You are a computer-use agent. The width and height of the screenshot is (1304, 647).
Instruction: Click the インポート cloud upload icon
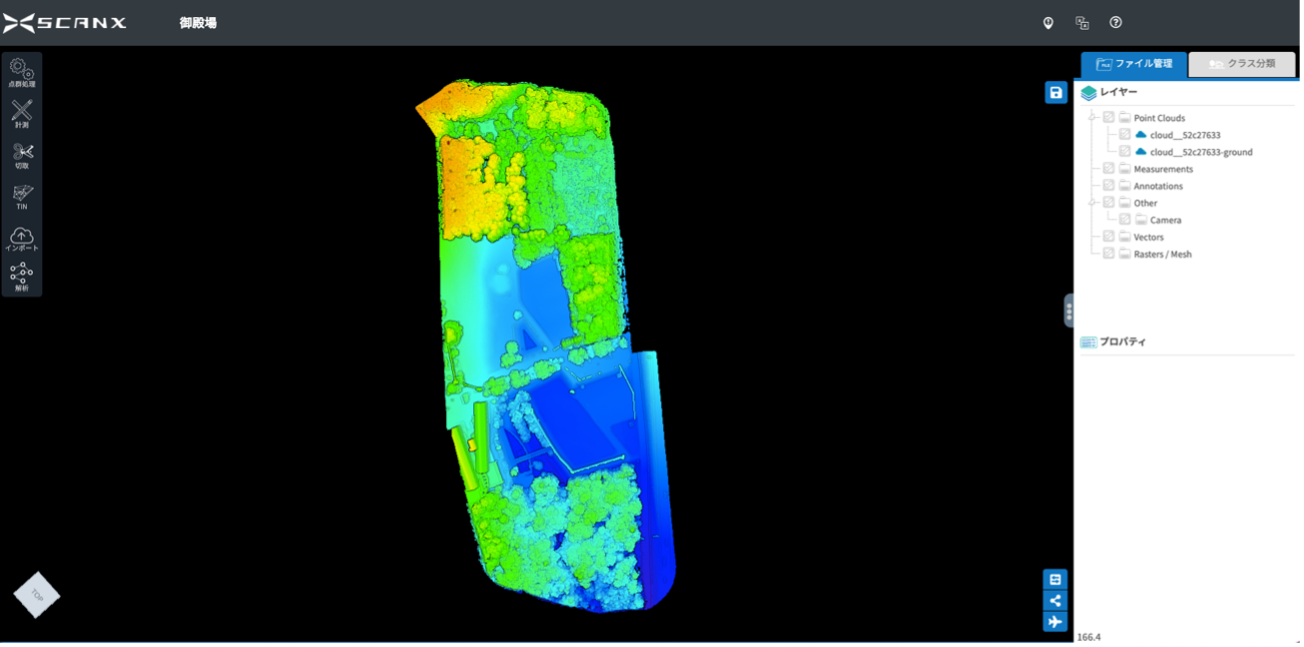tap(21, 237)
